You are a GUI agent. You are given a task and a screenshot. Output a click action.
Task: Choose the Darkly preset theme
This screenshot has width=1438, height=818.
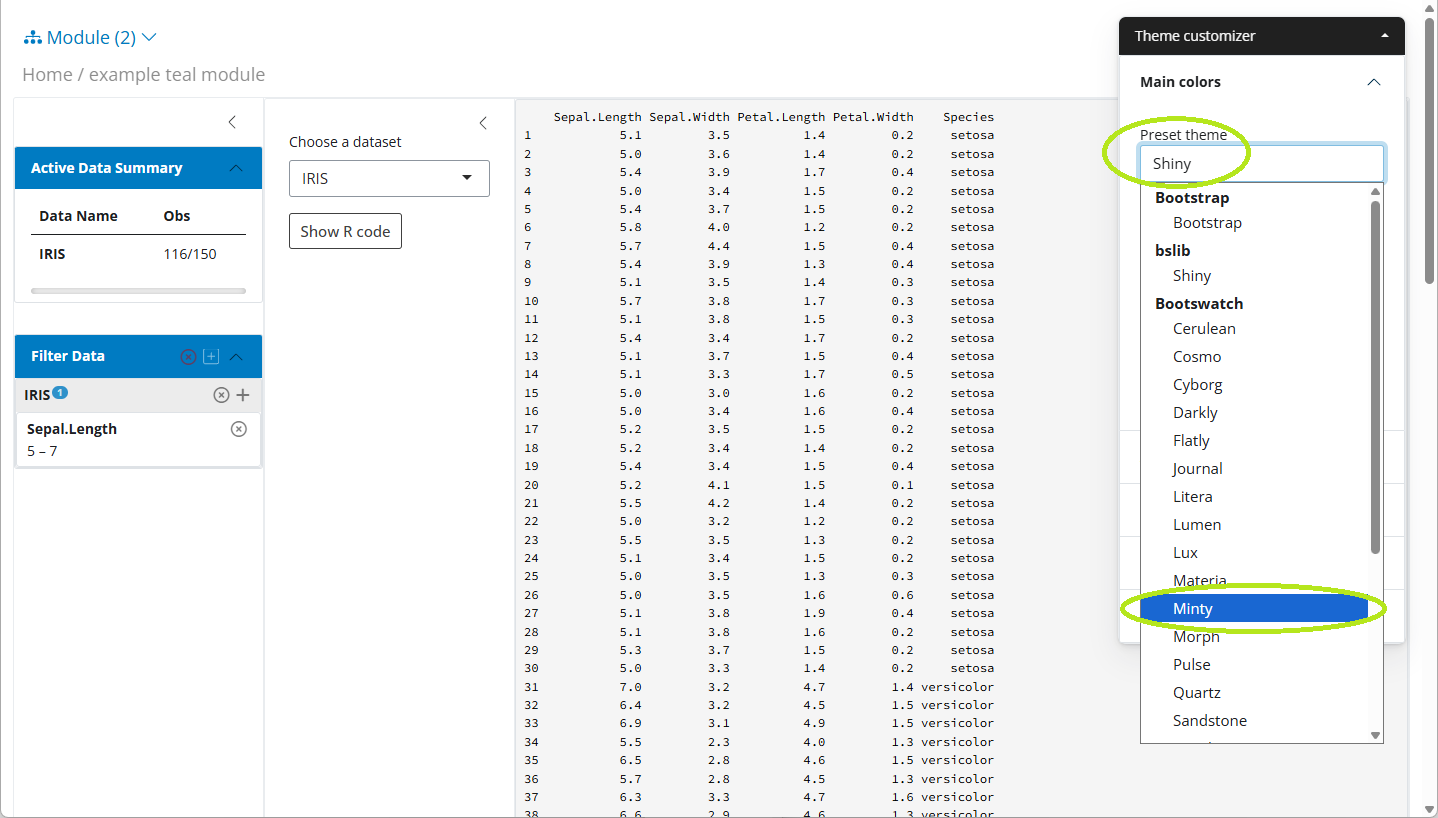[x=1195, y=412]
